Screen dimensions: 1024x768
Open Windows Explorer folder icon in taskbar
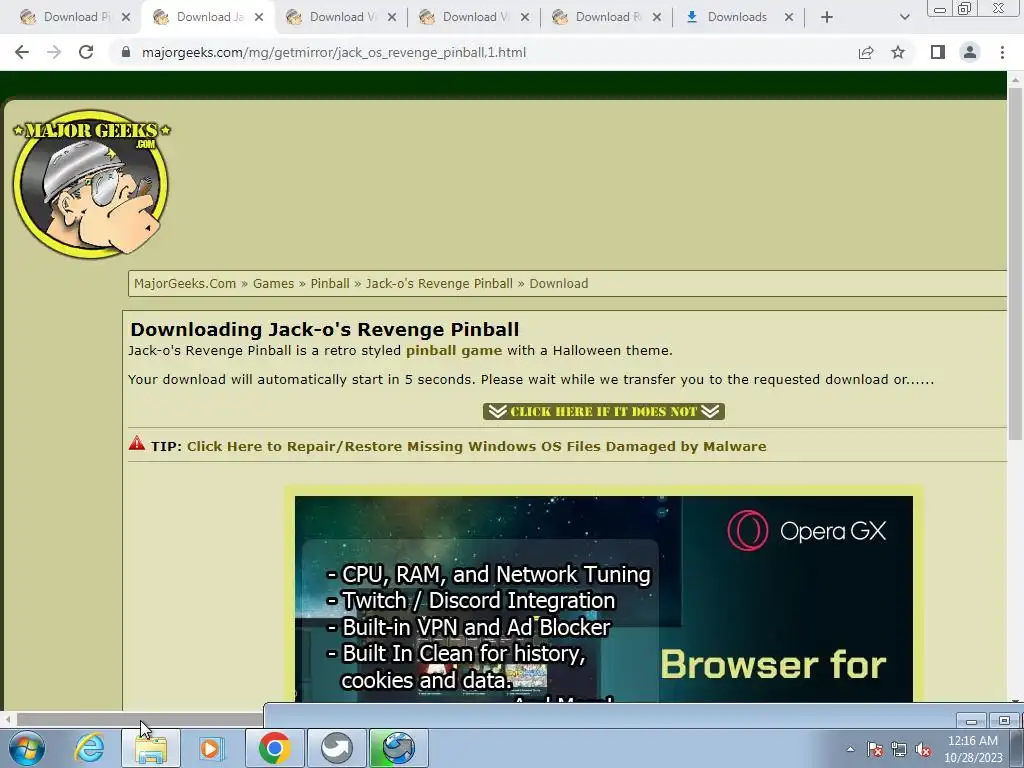point(151,748)
